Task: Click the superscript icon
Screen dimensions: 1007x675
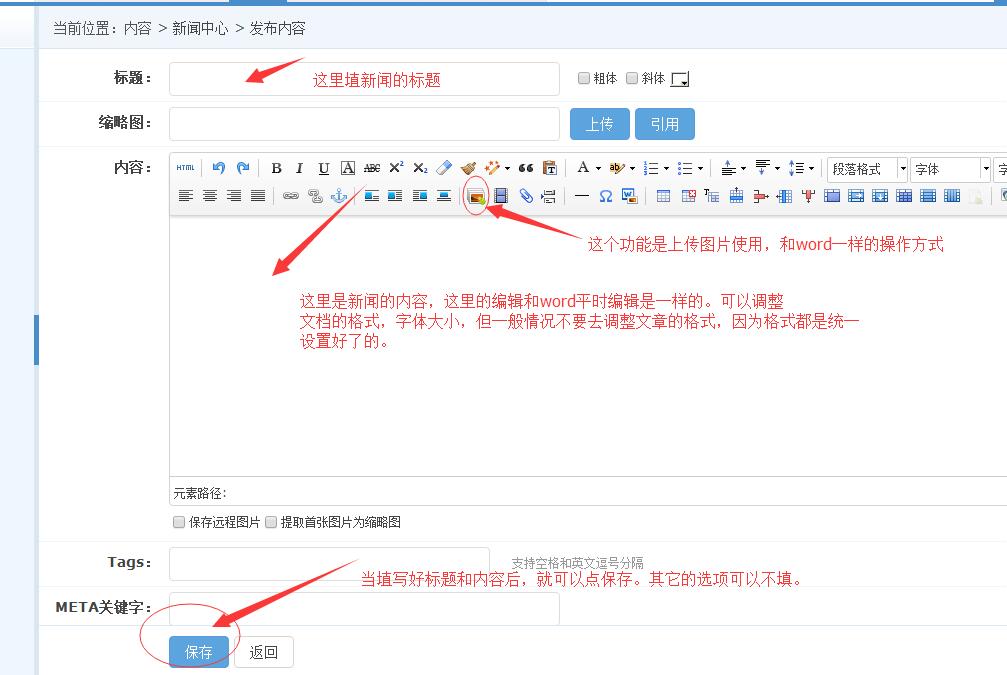Action: 396,168
